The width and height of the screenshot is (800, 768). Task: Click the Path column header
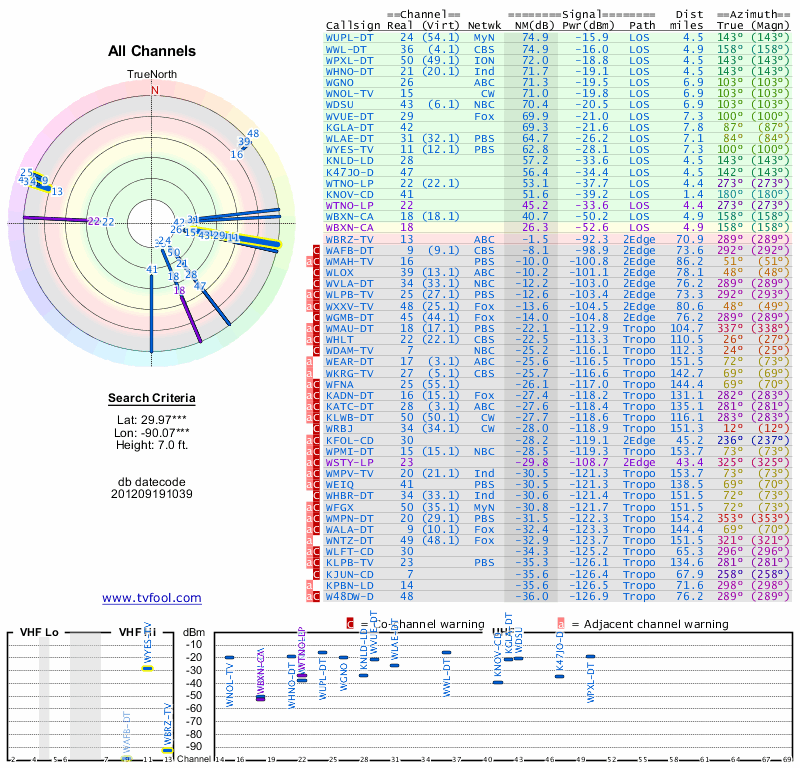click(642, 26)
